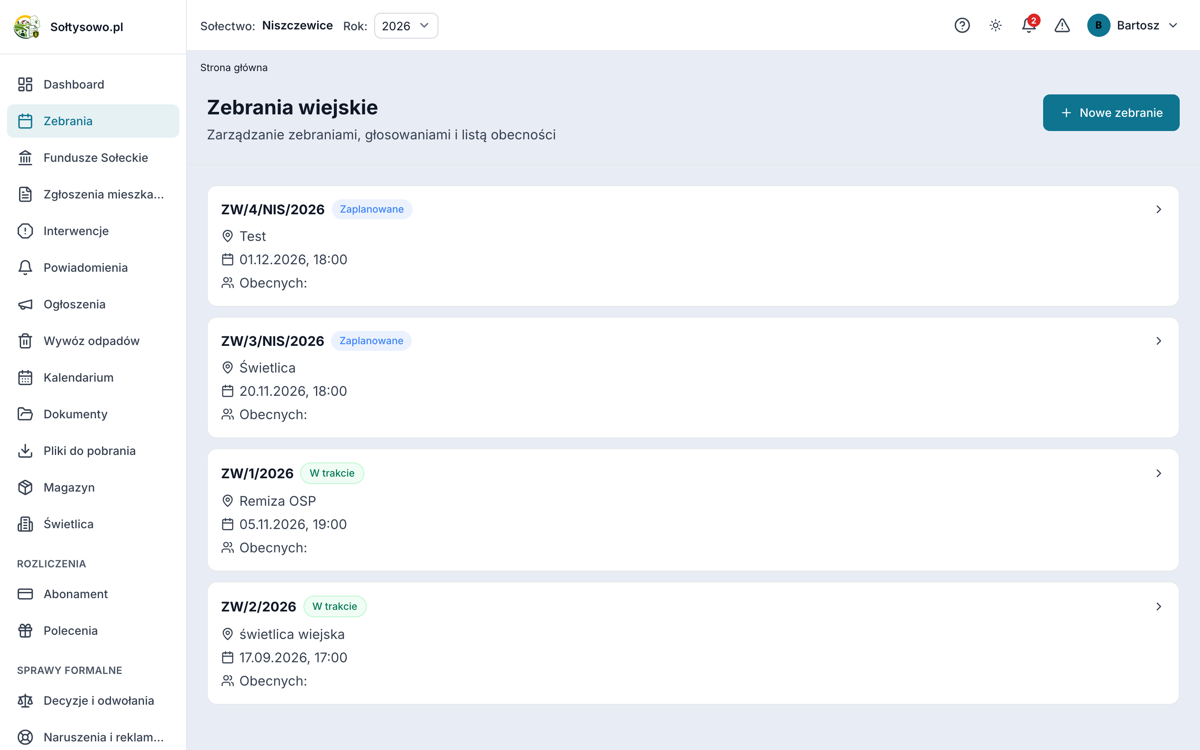This screenshot has width=1200, height=750.
Task: Open notifications bell with badge
Action: (x=1029, y=25)
